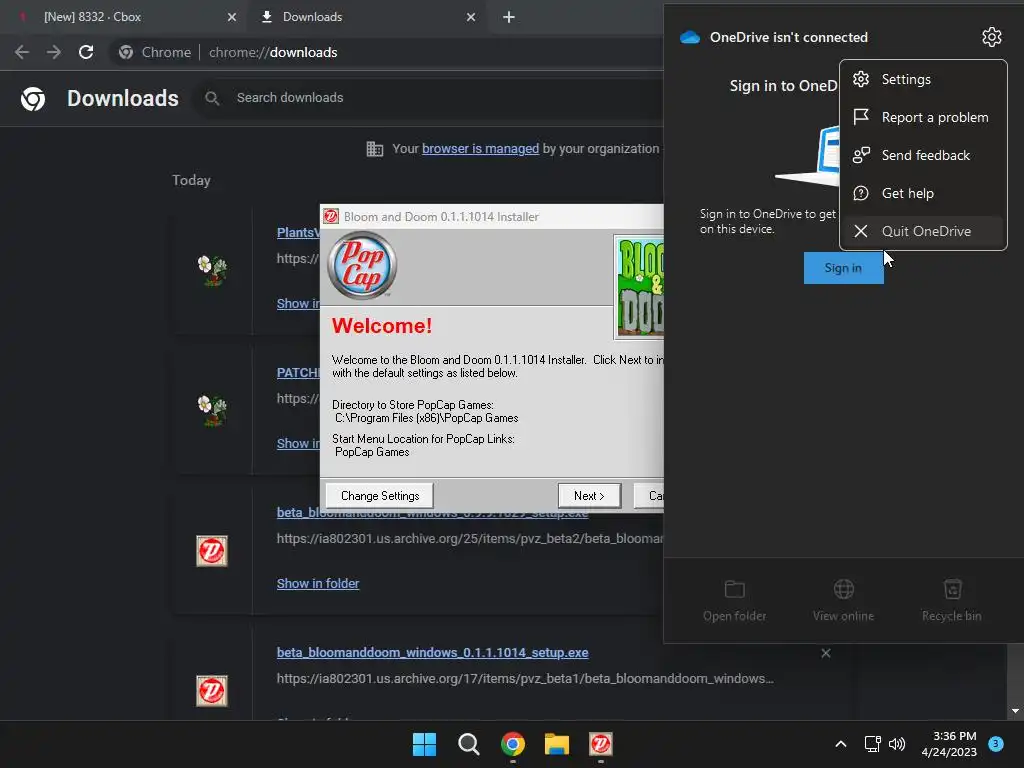The width and height of the screenshot is (1024, 768).
Task: Open OneDrive gear settings icon
Action: tap(991, 37)
